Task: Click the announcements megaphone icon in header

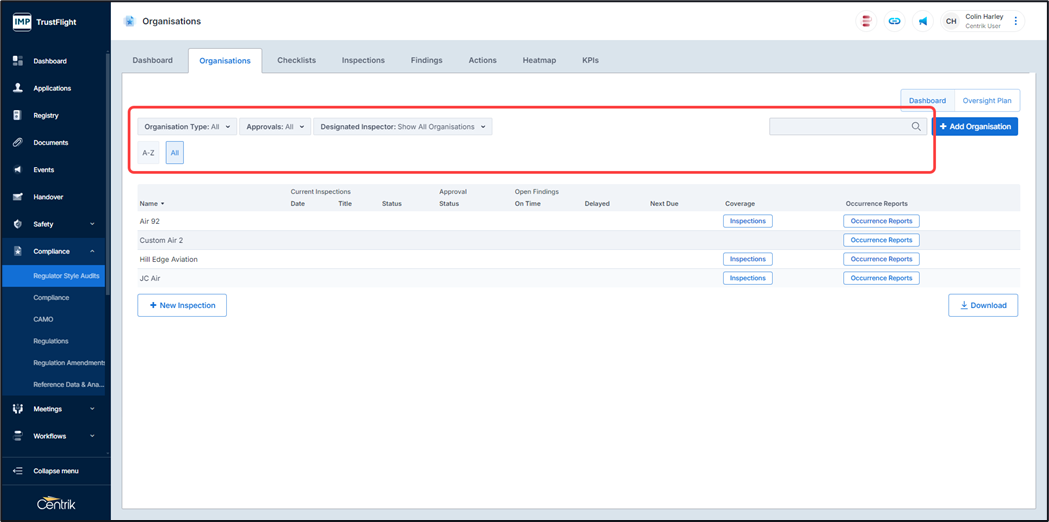Action: (x=922, y=21)
